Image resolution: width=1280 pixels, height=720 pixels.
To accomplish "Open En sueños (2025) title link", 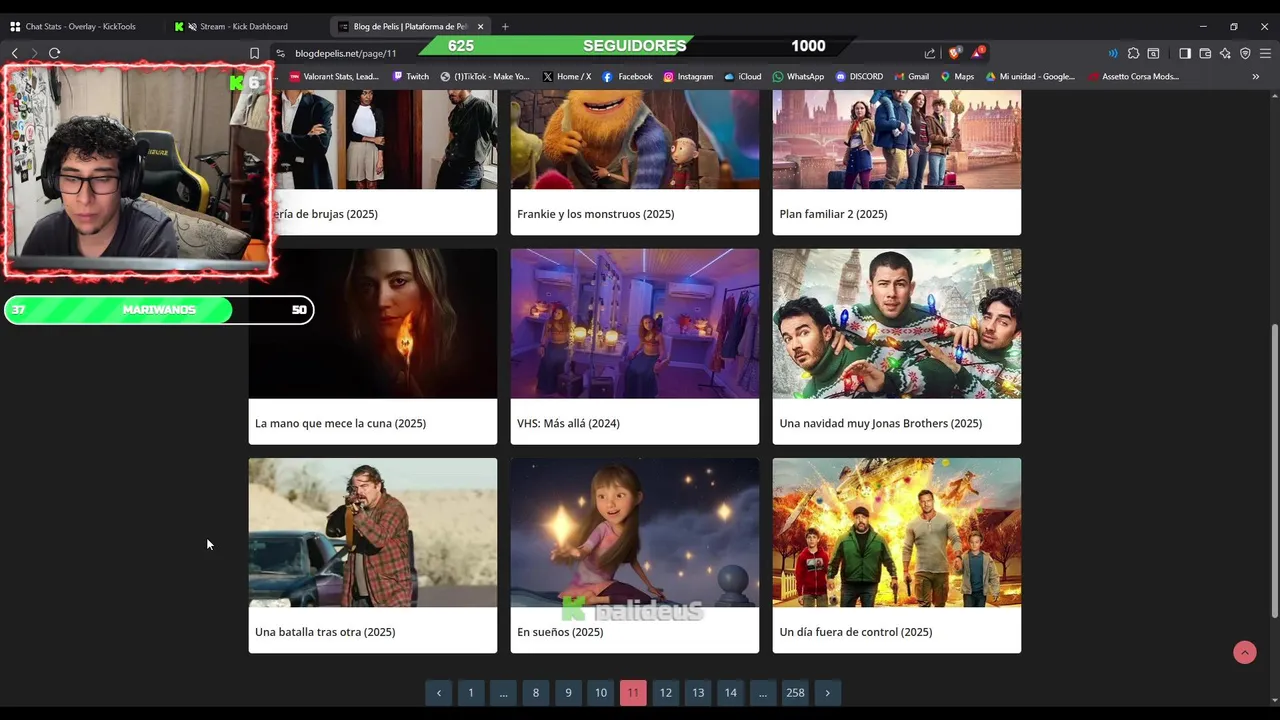I will coord(560,632).
